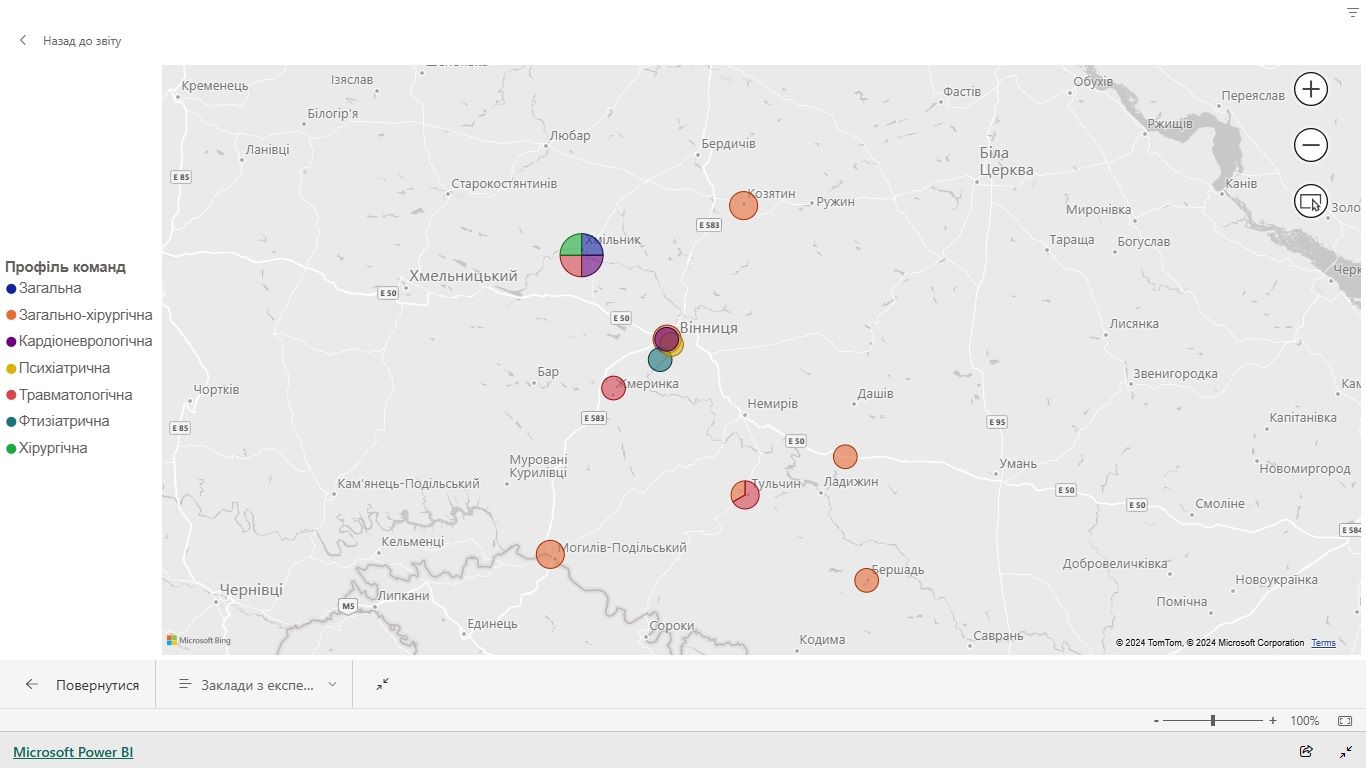Zoom out the map with minus button
Screen dimensions: 1366x768
pos(1310,145)
